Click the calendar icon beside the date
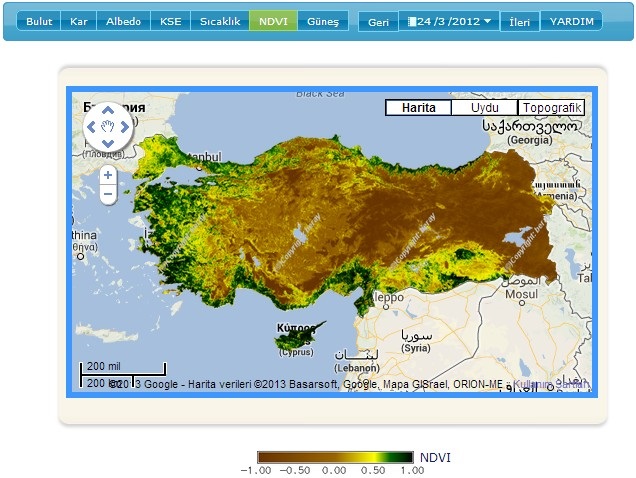Viewport: 636px width, 478px height. point(411,22)
